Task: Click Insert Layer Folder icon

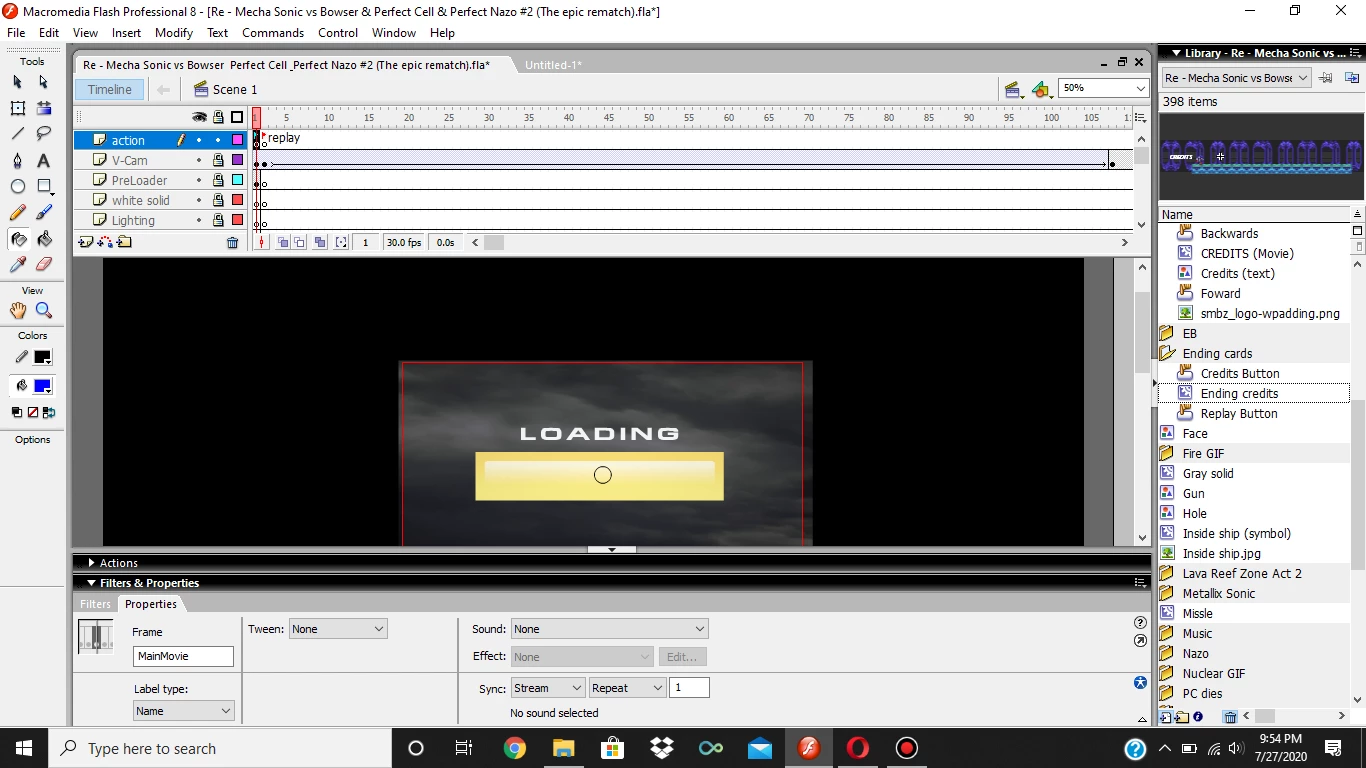Action: pos(124,242)
